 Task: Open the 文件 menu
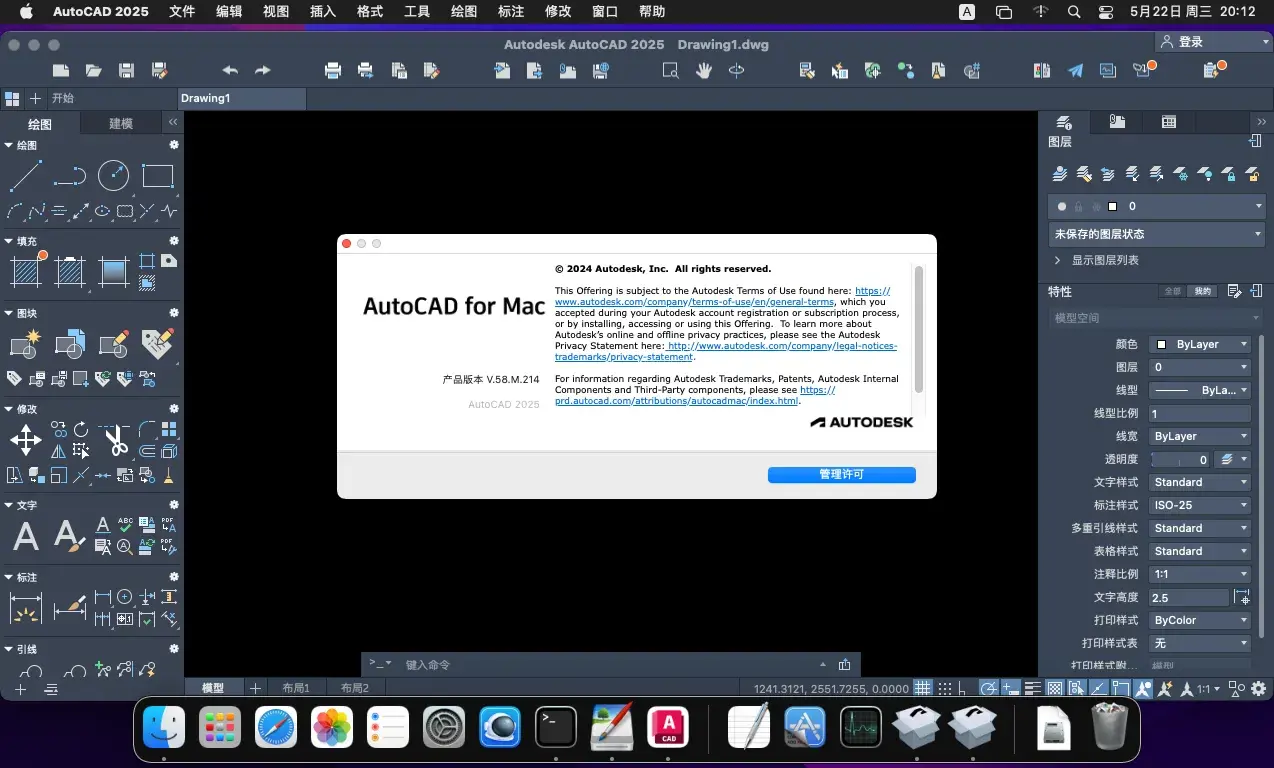click(182, 12)
